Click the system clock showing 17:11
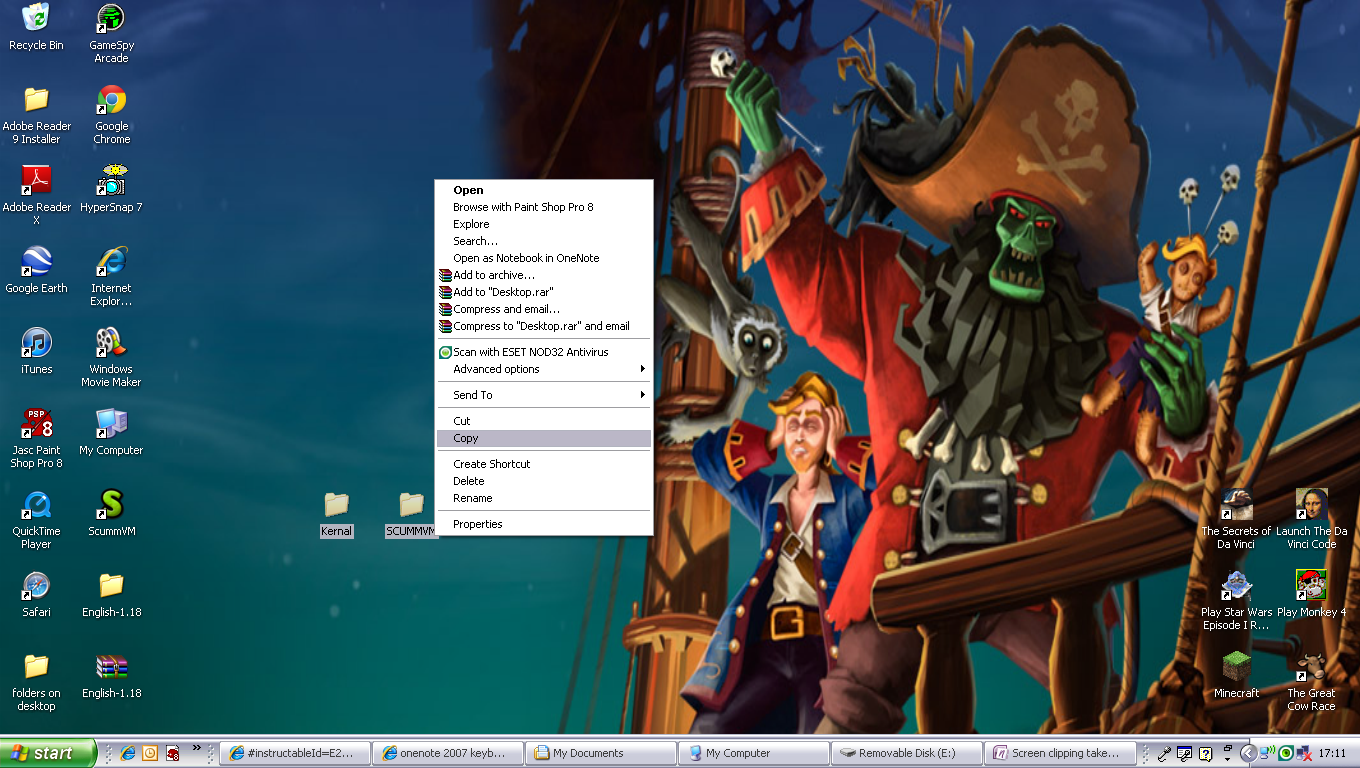Image resolution: width=1360 pixels, height=768 pixels. (x=1332, y=753)
